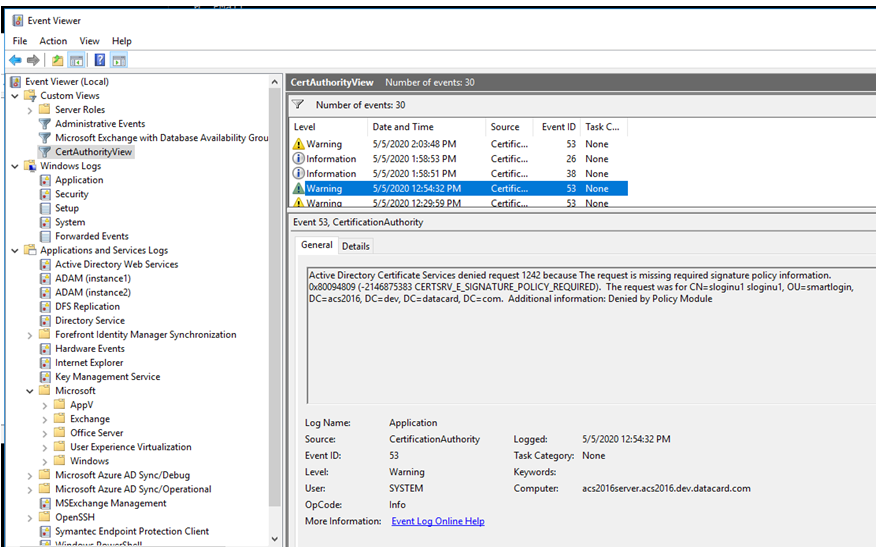Open the Action menu
Viewport: 876px width, 550px height.
tap(53, 41)
